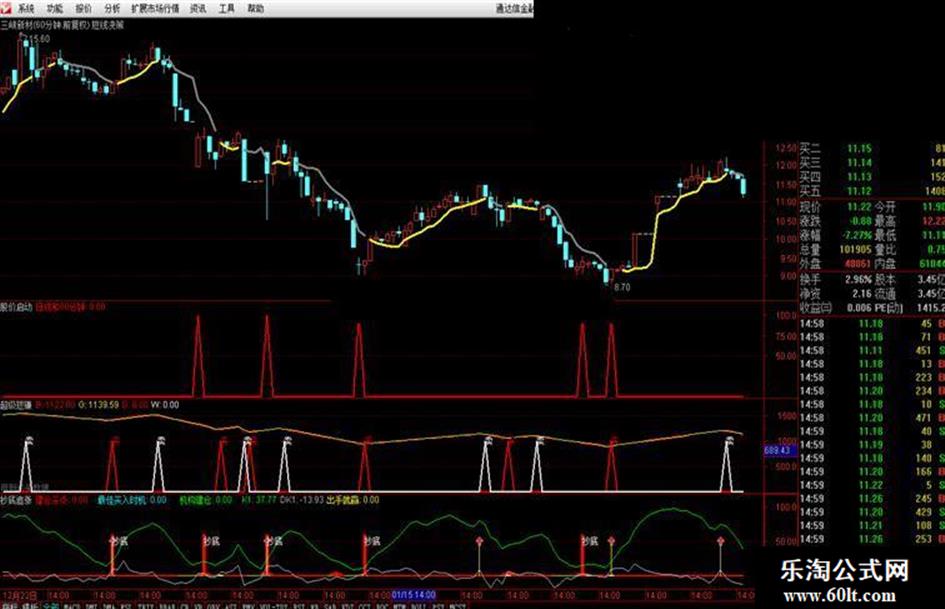Open the 分析 menu

coord(112,8)
